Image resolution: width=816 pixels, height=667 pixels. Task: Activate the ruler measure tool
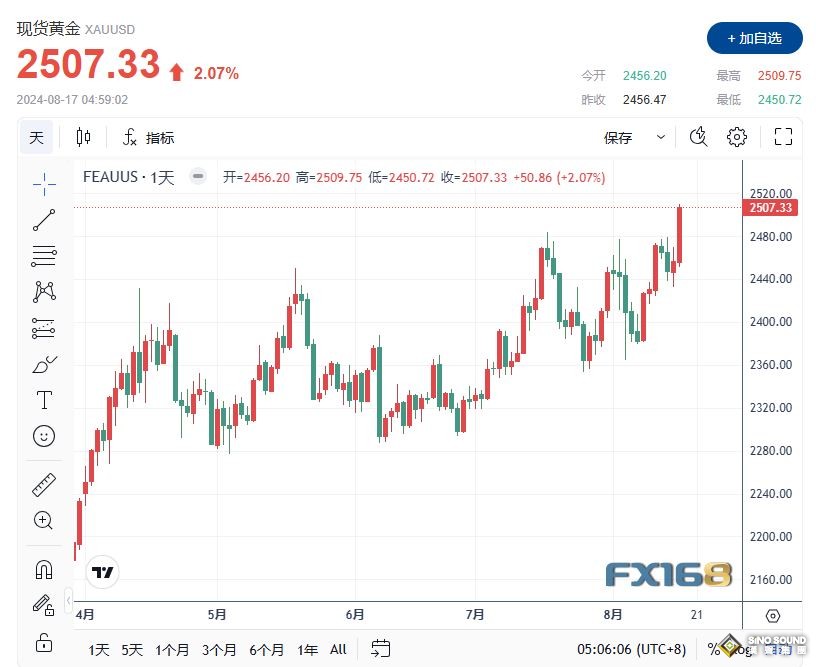44,484
